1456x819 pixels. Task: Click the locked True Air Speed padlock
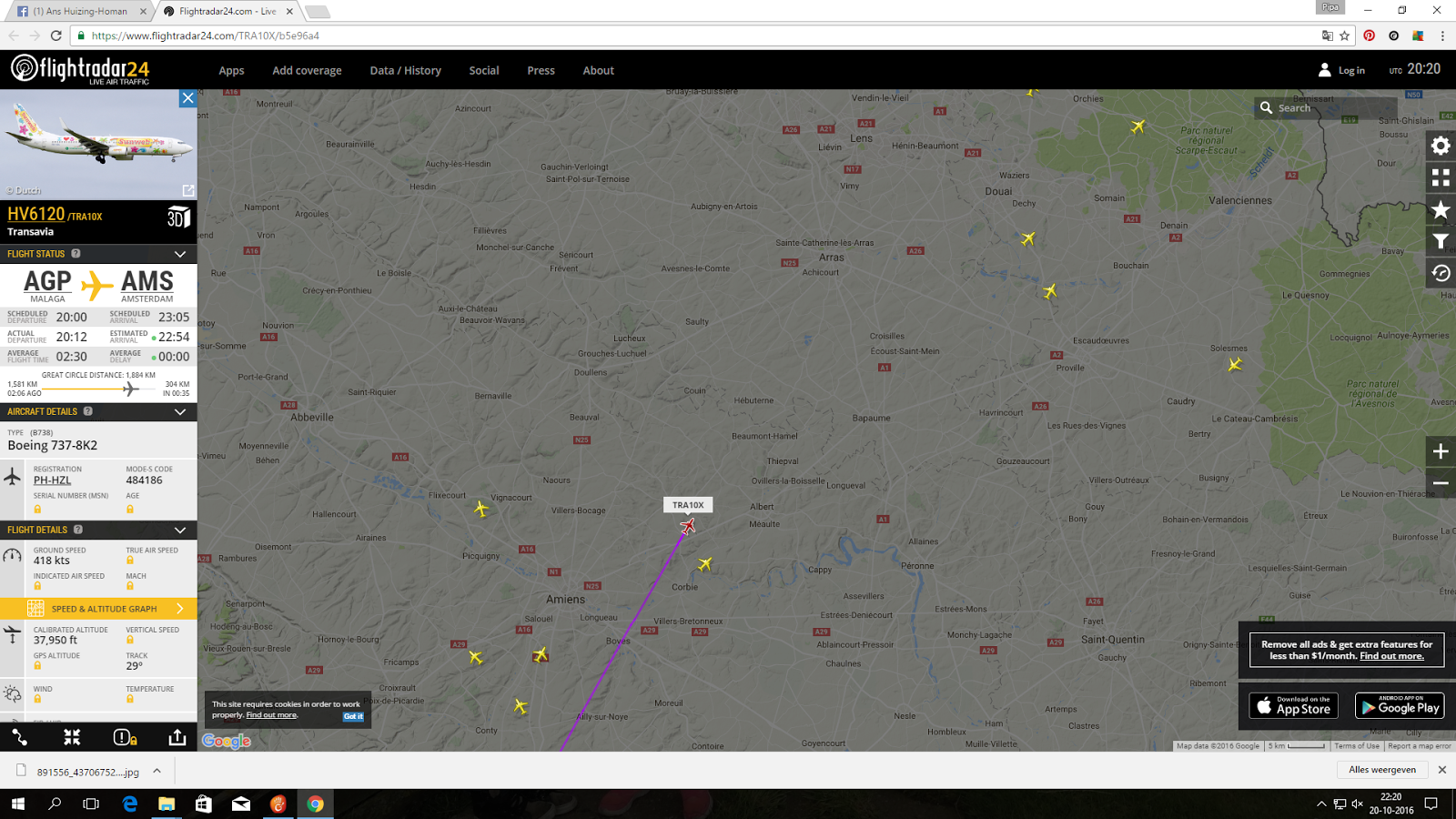129,561
